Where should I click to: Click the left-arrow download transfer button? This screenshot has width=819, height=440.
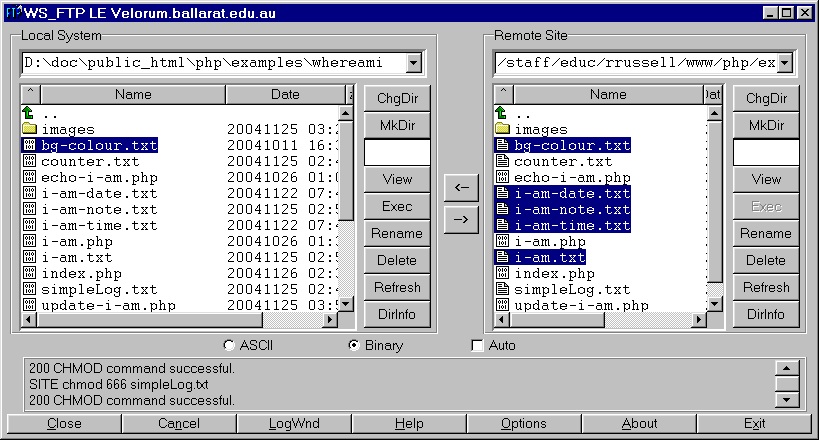click(461, 188)
